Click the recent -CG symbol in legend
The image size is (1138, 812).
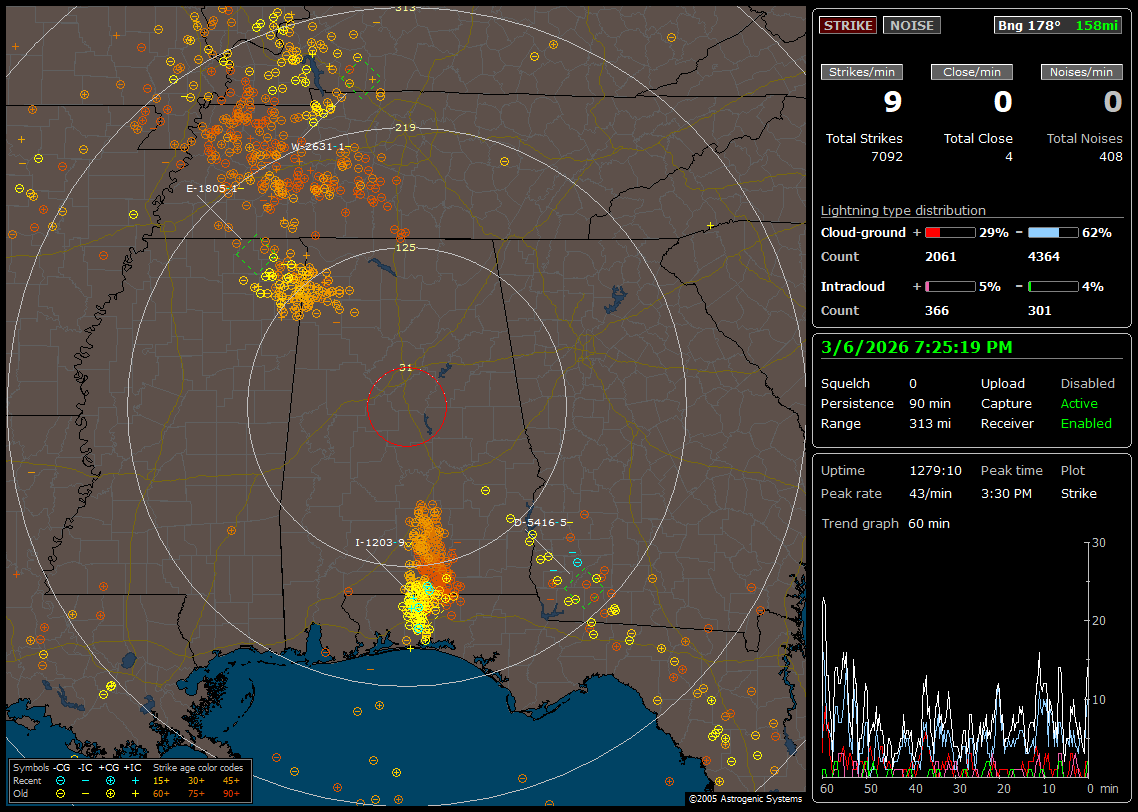click(61, 780)
